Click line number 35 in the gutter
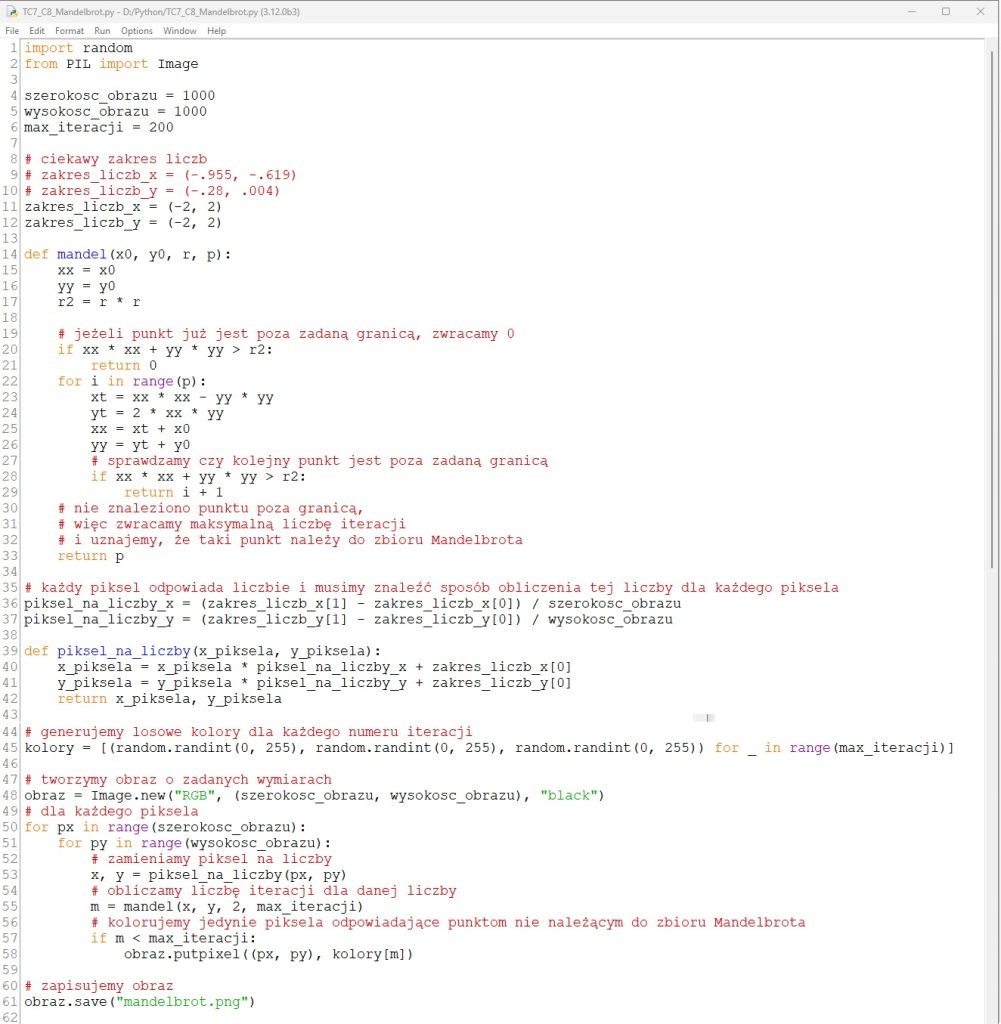1001x1024 pixels. (x=10, y=588)
